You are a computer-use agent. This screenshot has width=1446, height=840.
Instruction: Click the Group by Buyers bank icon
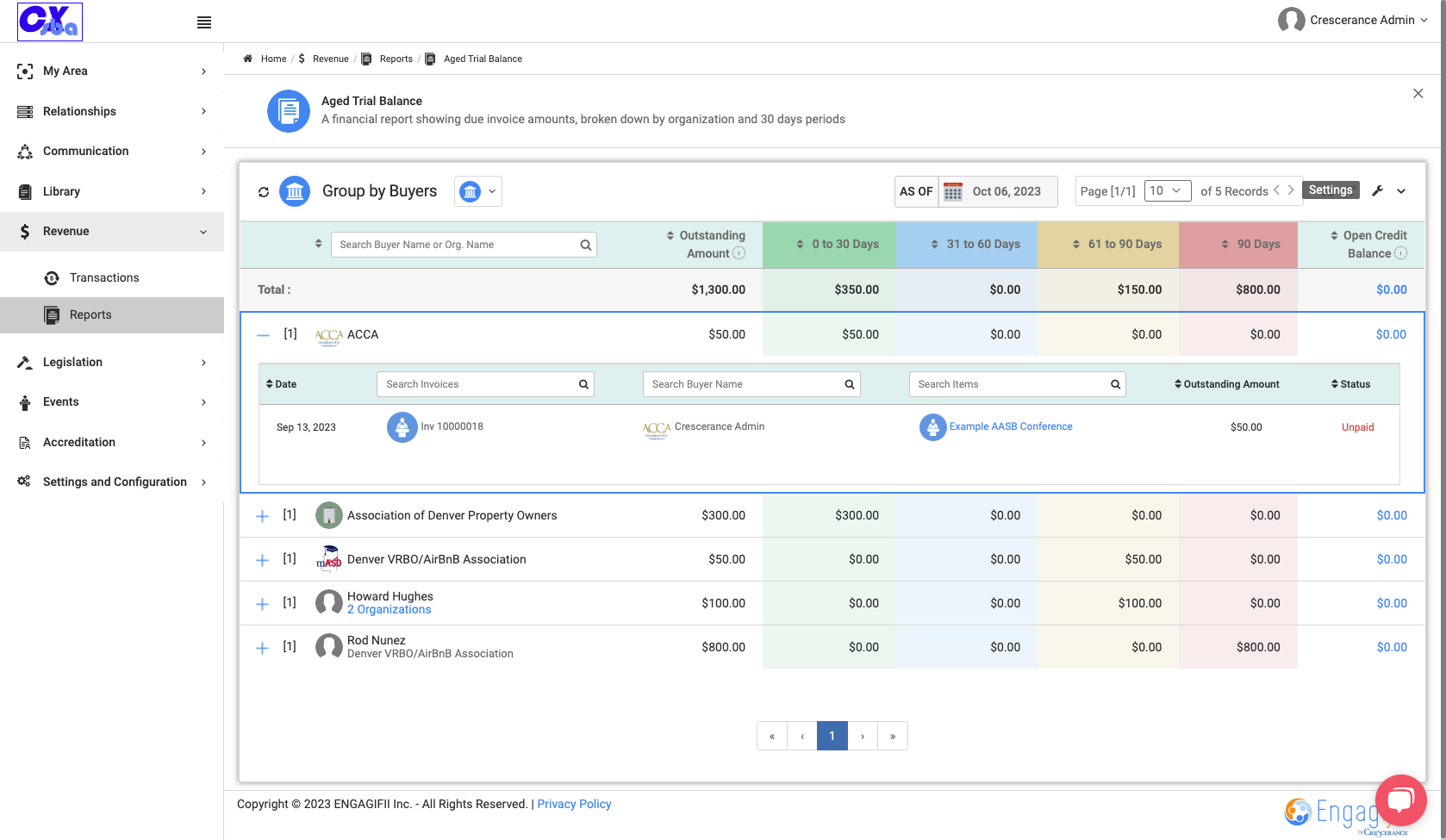[x=295, y=191]
